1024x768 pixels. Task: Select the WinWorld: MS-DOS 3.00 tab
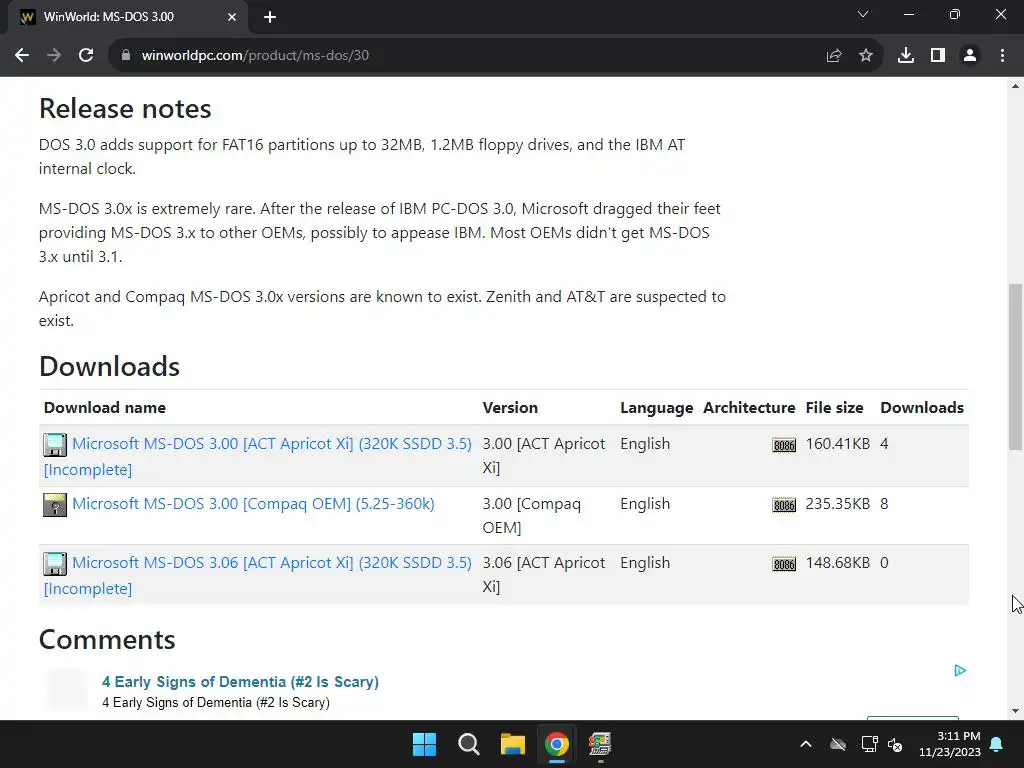coord(128,17)
